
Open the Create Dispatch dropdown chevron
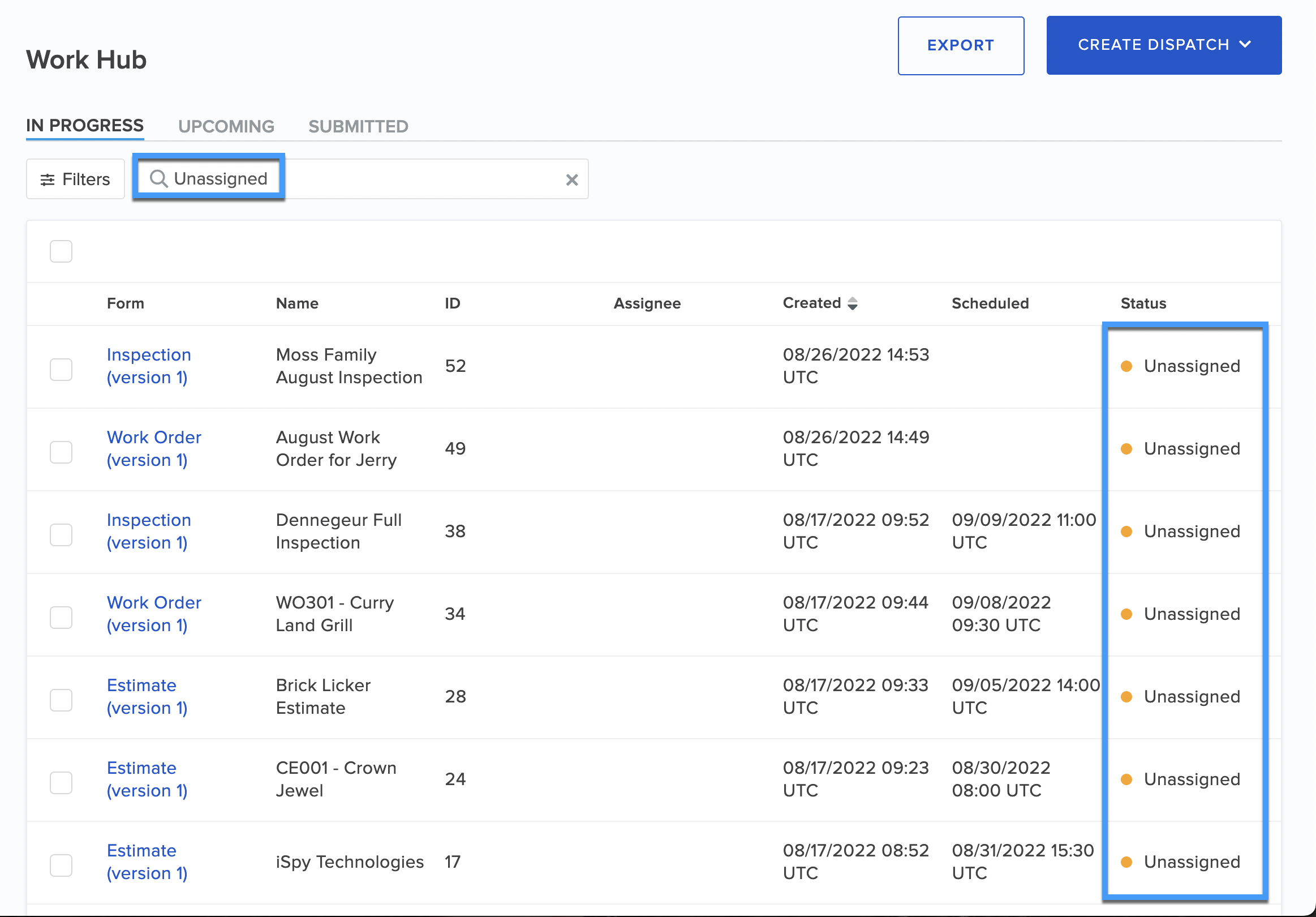tap(1245, 45)
